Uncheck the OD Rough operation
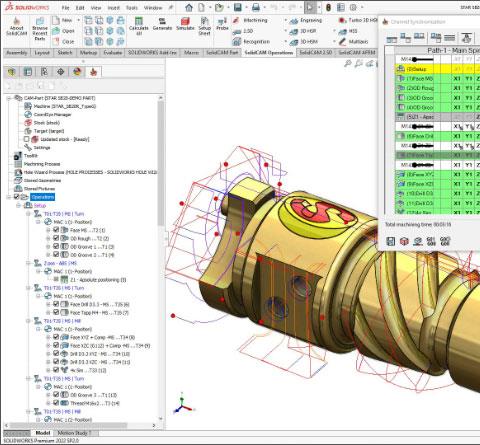The width and height of the screenshot is (480, 445). pyautogui.click(x=56, y=238)
